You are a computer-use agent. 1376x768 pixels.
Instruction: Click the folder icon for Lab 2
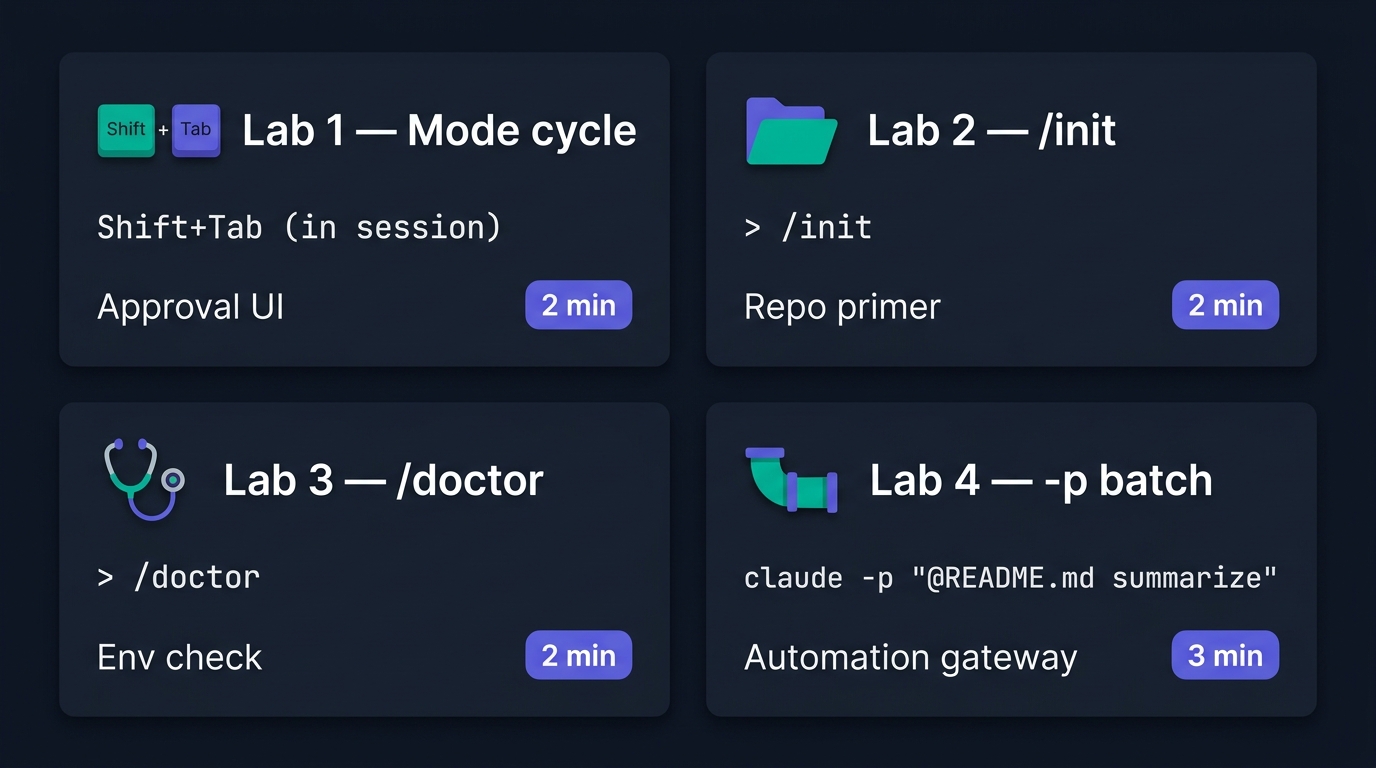coord(791,131)
